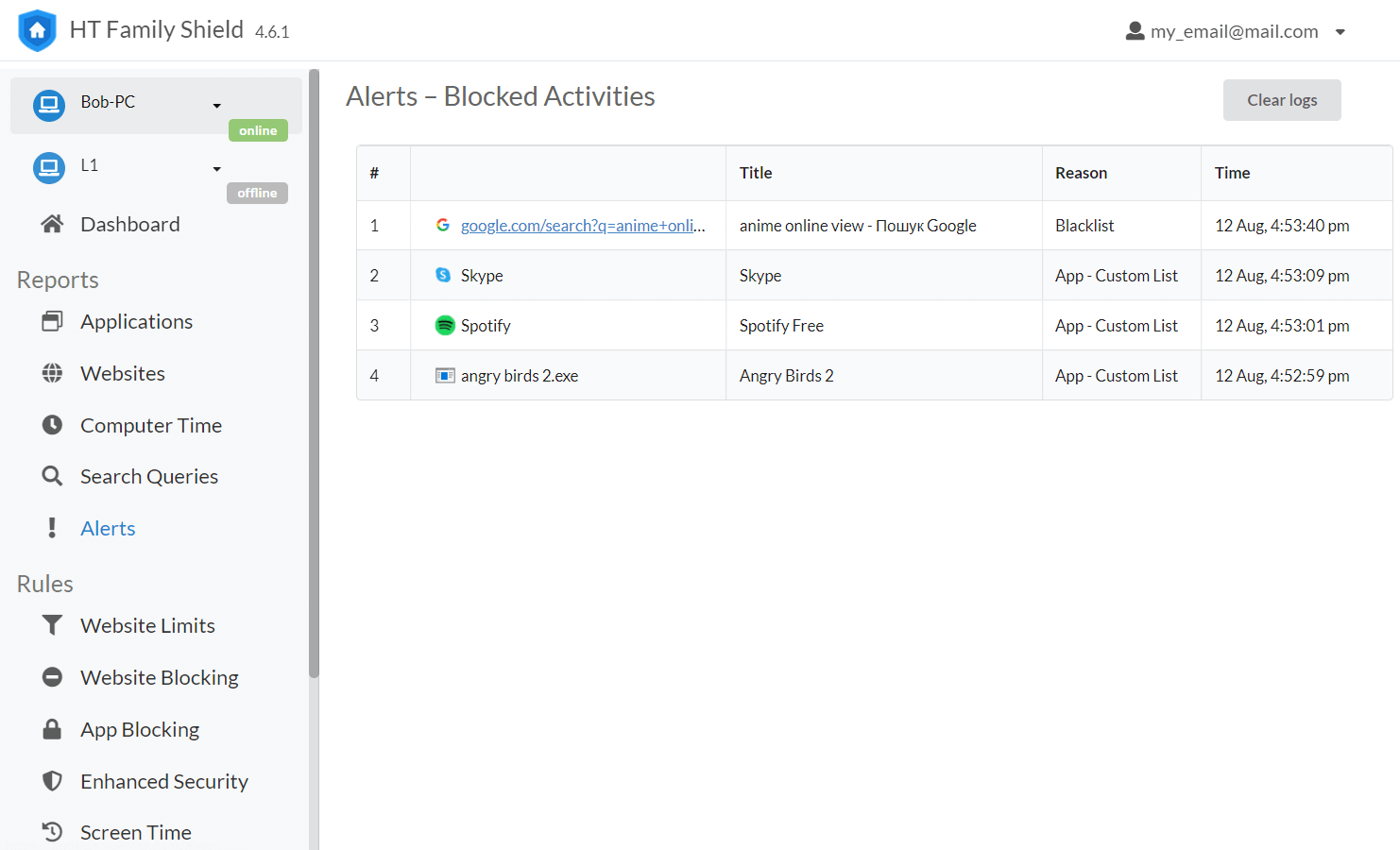1400x850 pixels.
Task: Click the Website Limits filter icon
Action: tap(52, 625)
